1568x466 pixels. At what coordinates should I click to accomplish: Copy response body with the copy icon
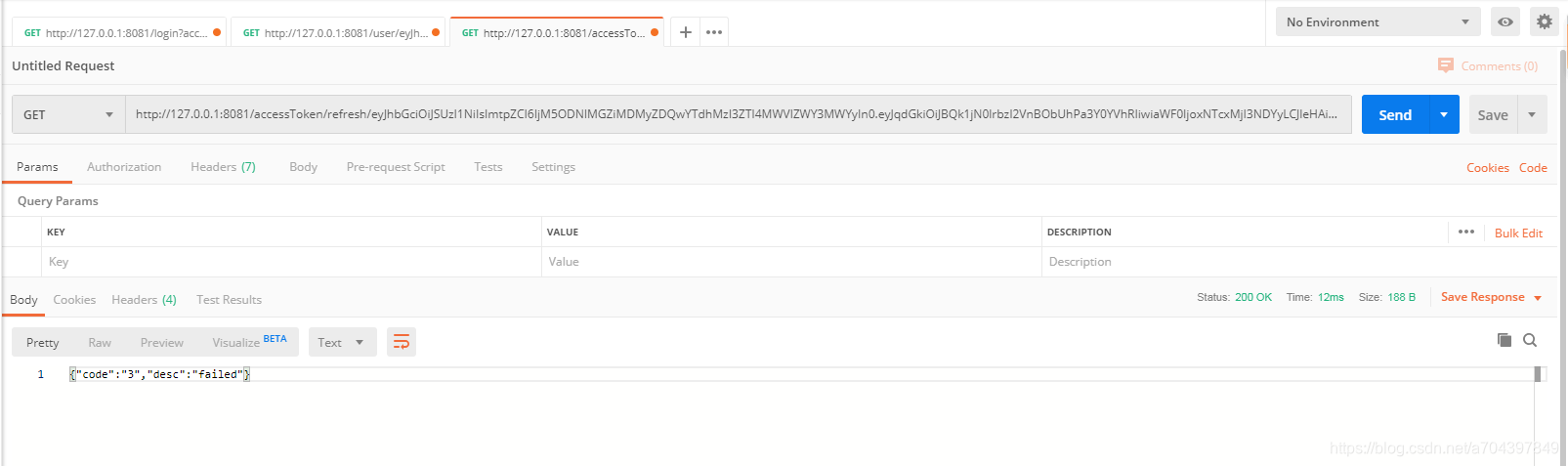tap(1504, 340)
